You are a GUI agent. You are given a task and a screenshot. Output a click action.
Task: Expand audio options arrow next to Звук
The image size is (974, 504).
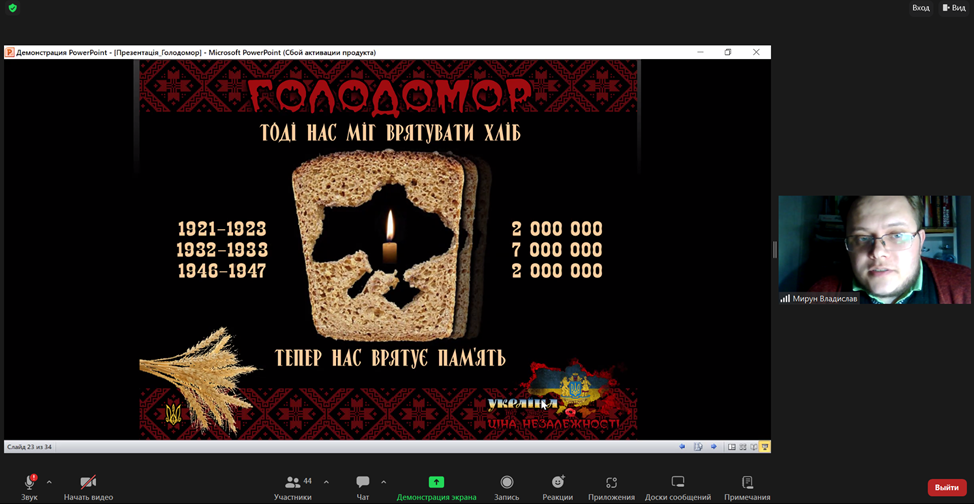pos(49,482)
